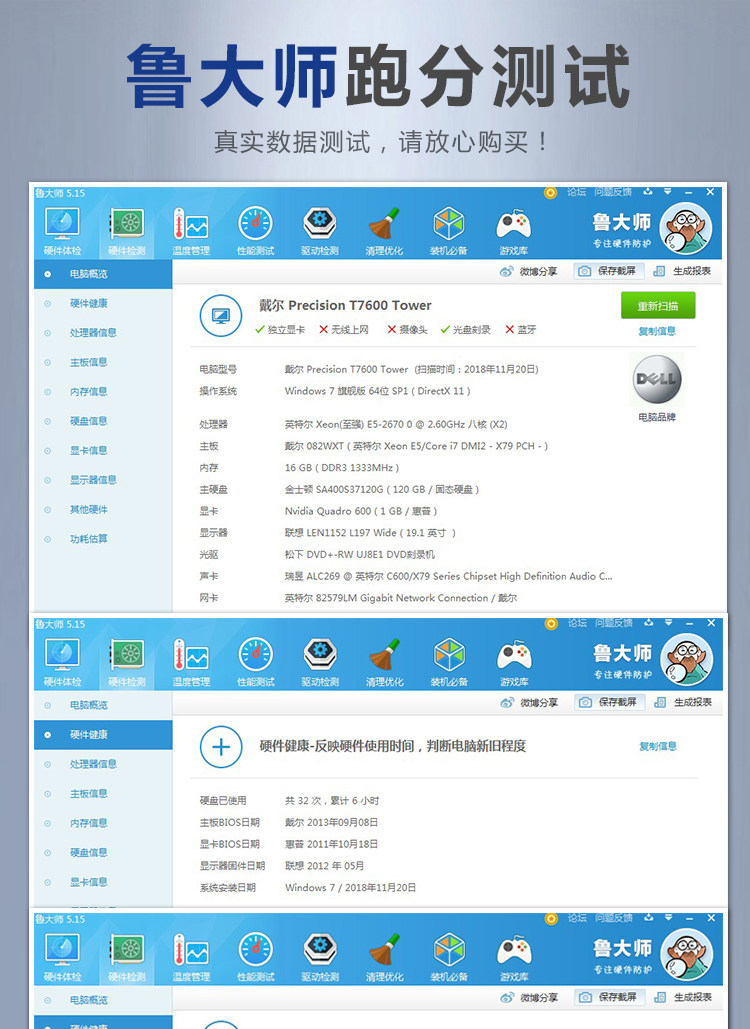Click the 金士顿 SA400S37120G 主硬盘 text
Image resolution: width=750 pixels, height=1029 pixels.
[382, 490]
